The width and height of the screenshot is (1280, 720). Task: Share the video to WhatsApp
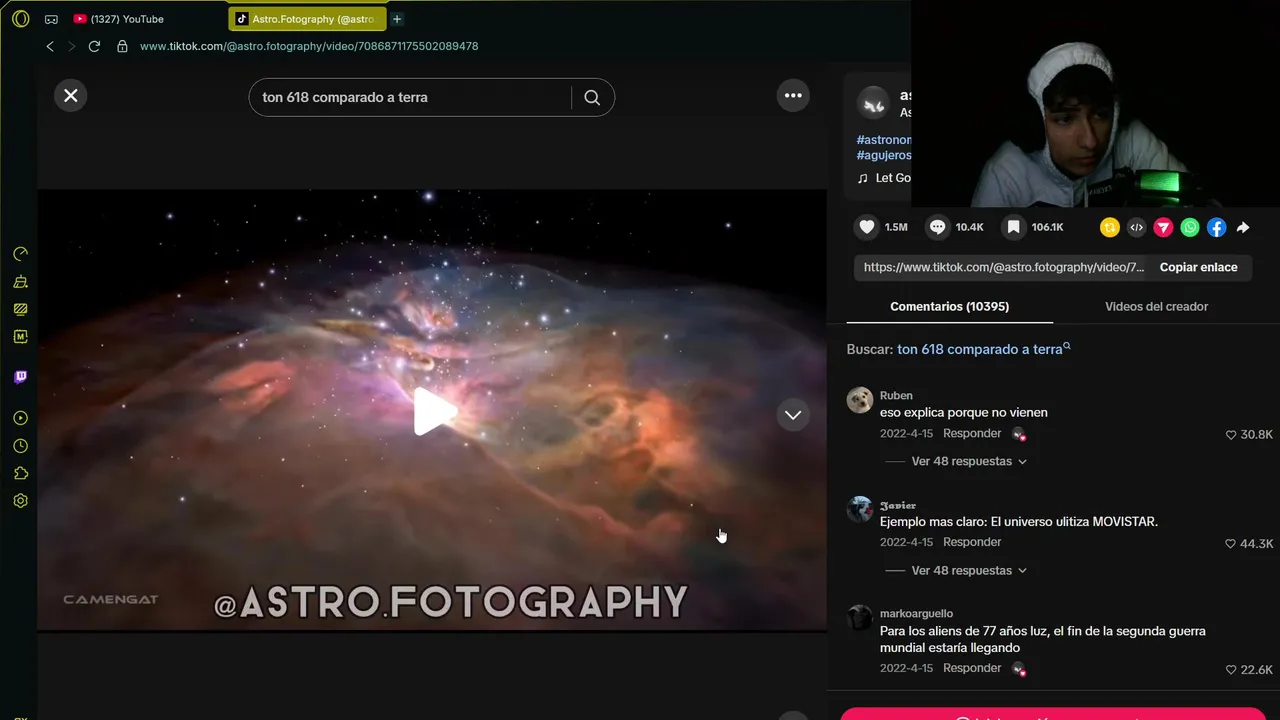pos(1190,228)
